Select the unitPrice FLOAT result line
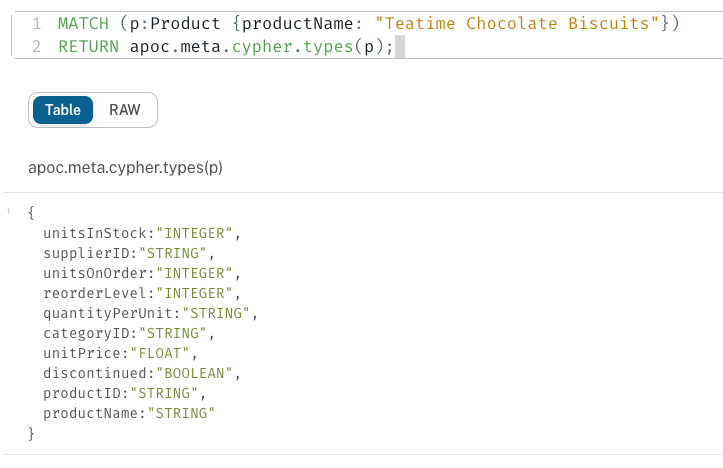Image resolution: width=723 pixels, height=468 pixels. click(120, 353)
